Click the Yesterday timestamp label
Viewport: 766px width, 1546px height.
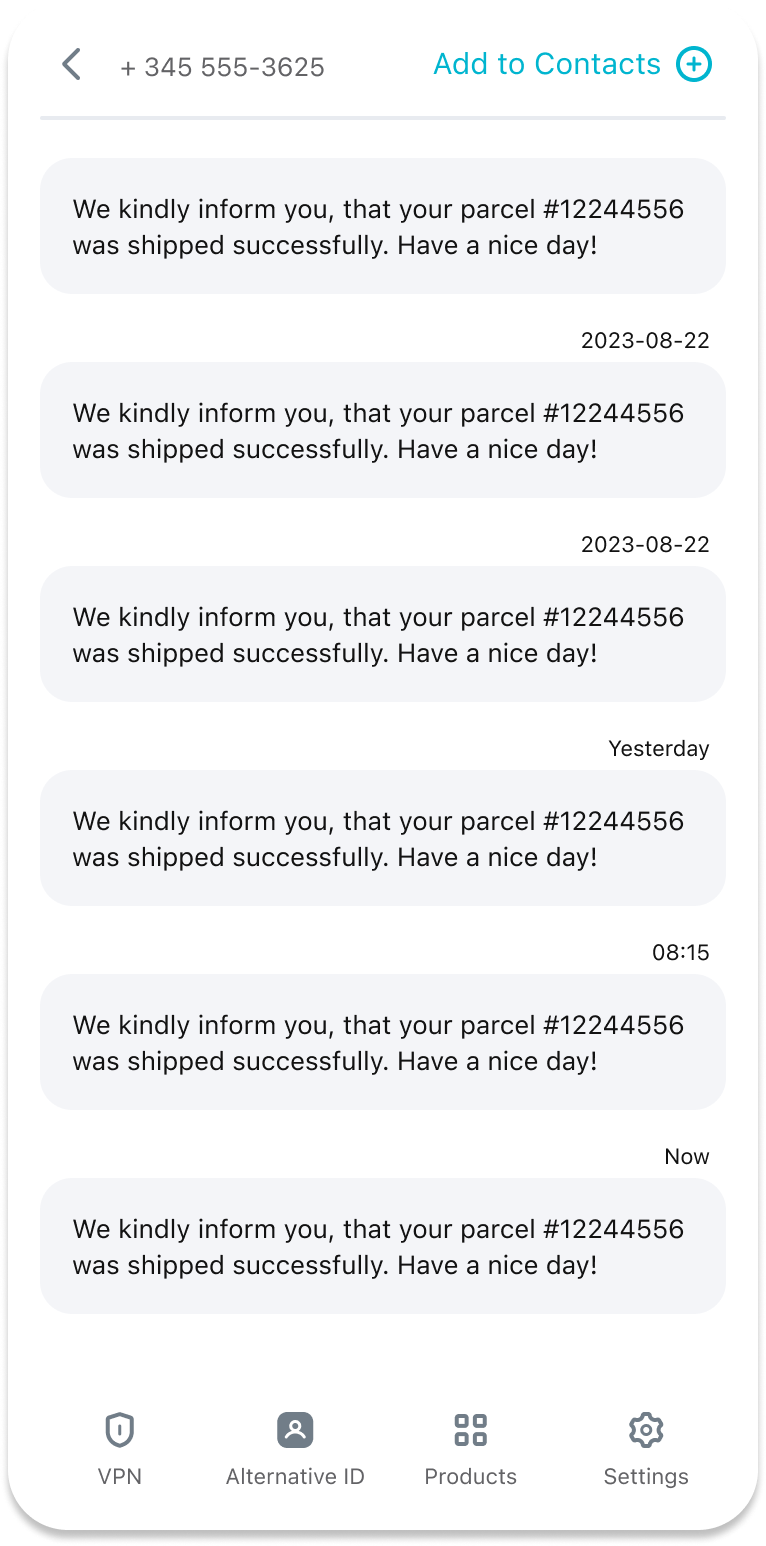tap(658, 749)
